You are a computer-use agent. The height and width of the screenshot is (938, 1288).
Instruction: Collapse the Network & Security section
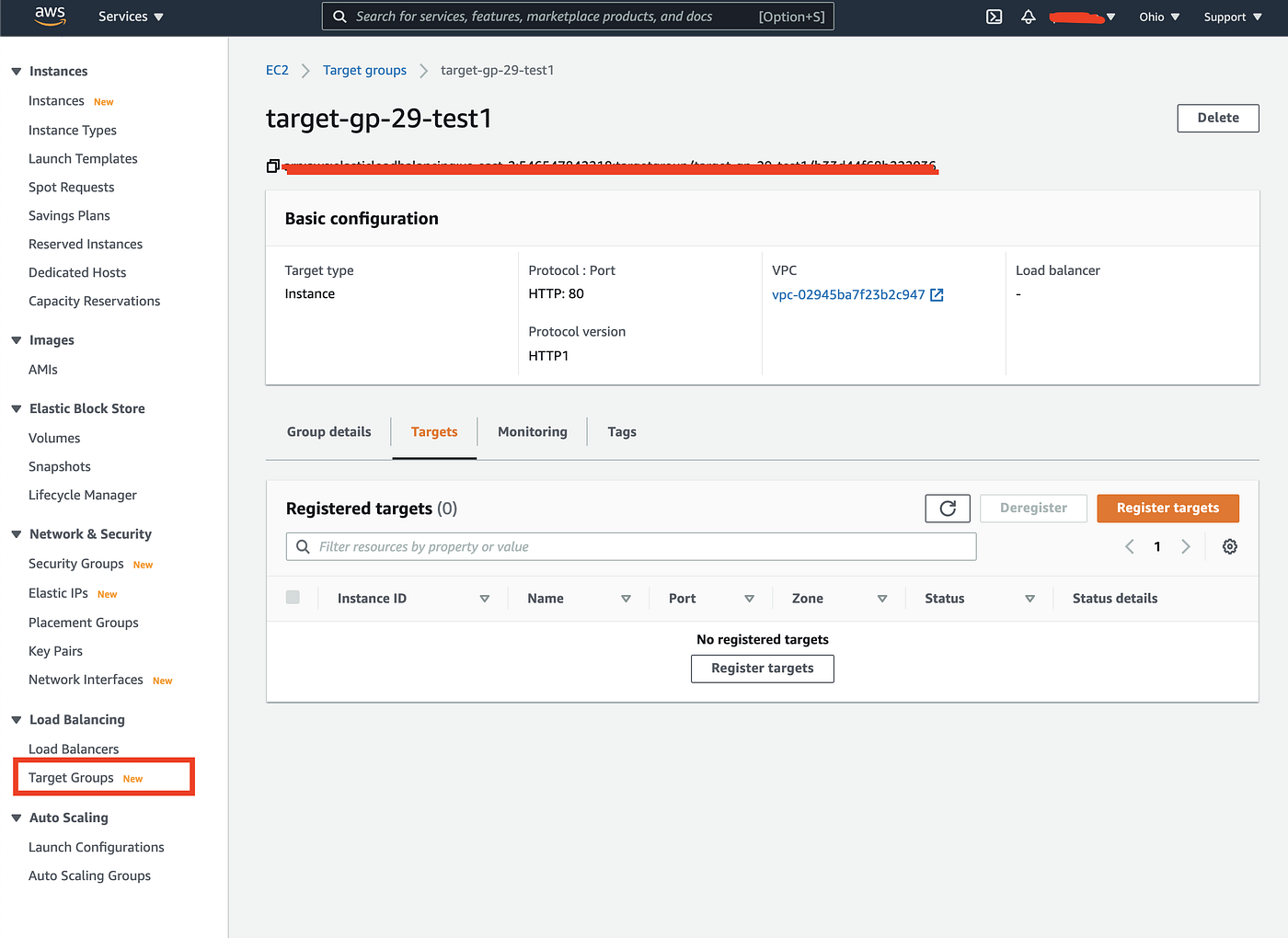tap(16, 534)
